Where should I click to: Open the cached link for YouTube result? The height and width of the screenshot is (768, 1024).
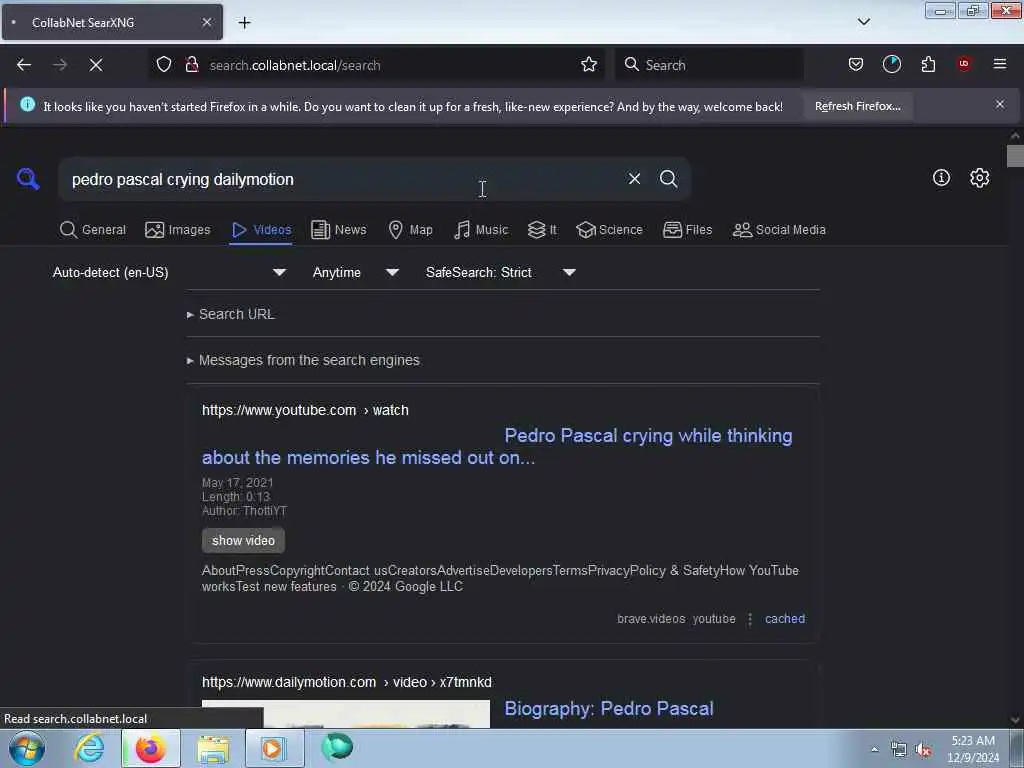pyautogui.click(x=784, y=618)
